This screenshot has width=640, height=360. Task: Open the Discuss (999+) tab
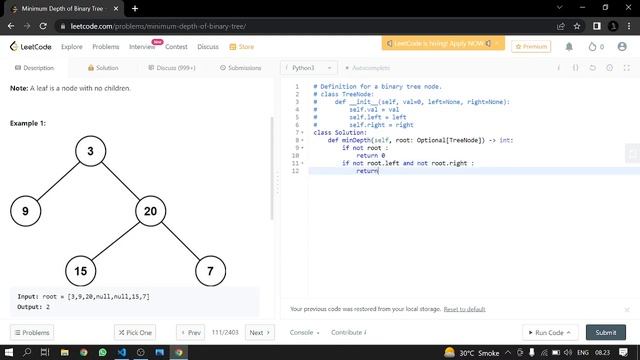tap(171, 68)
